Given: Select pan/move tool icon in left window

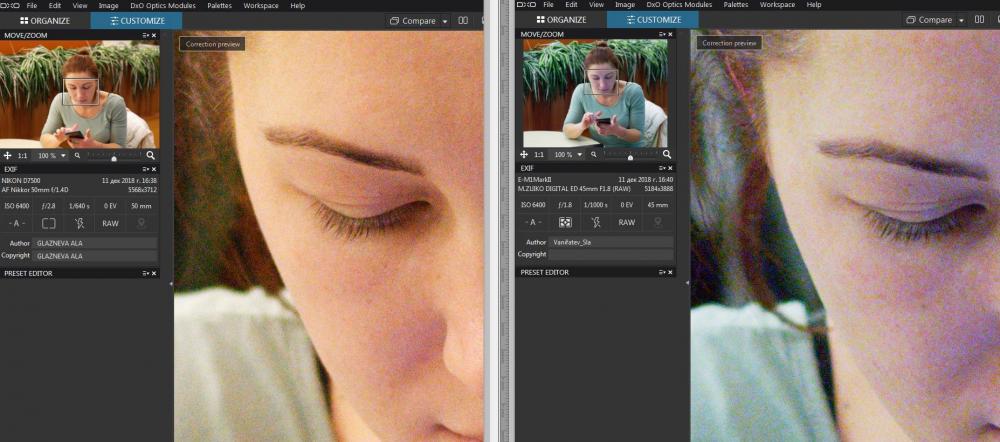Looking at the screenshot, I should [x=8, y=155].
